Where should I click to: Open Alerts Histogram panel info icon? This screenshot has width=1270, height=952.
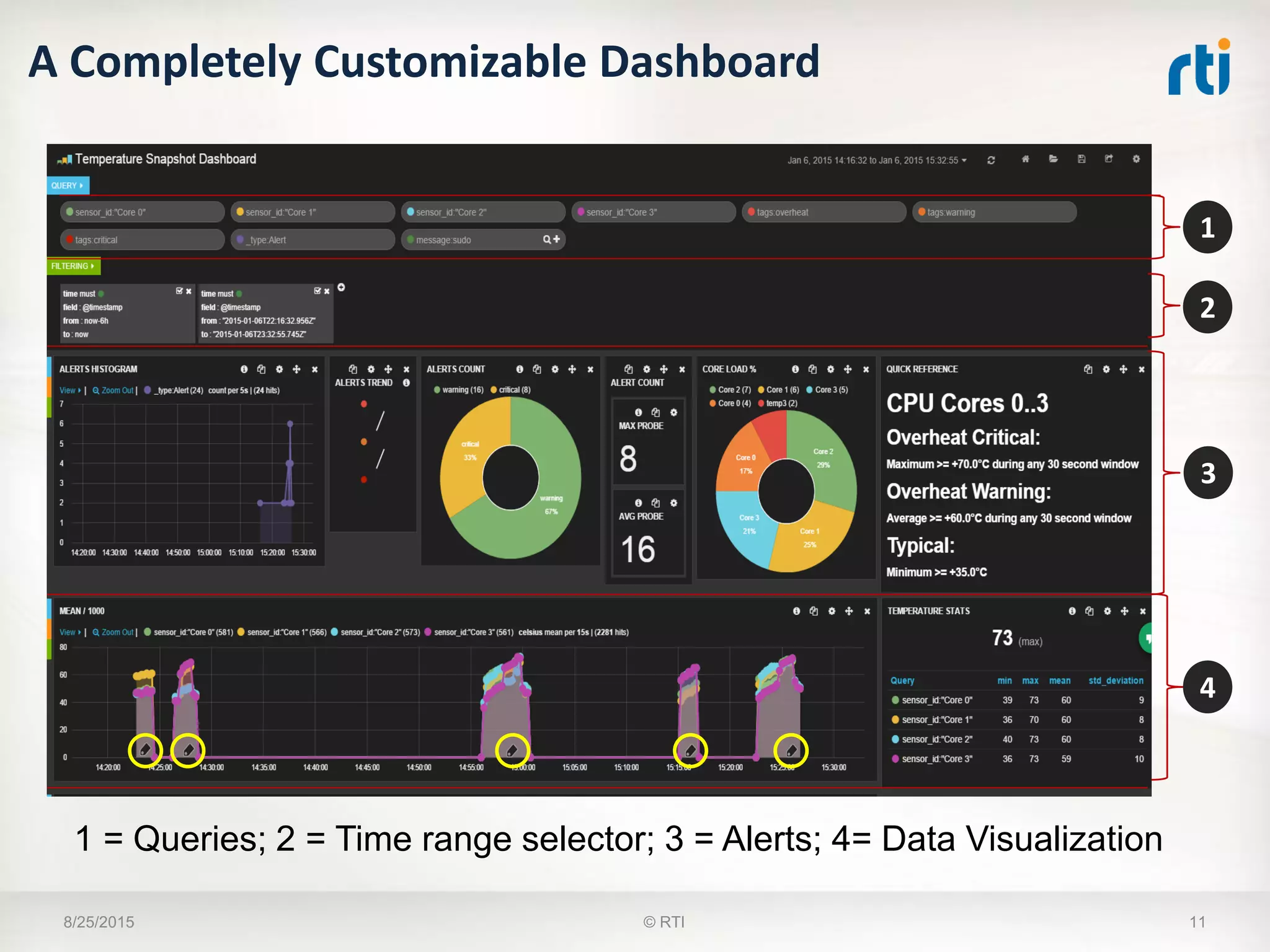coord(244,369)
